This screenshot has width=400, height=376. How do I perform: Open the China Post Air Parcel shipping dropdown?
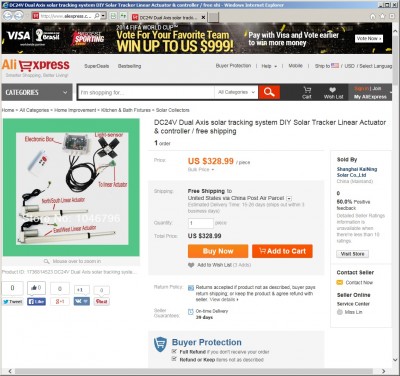click(x=289, y=198)
